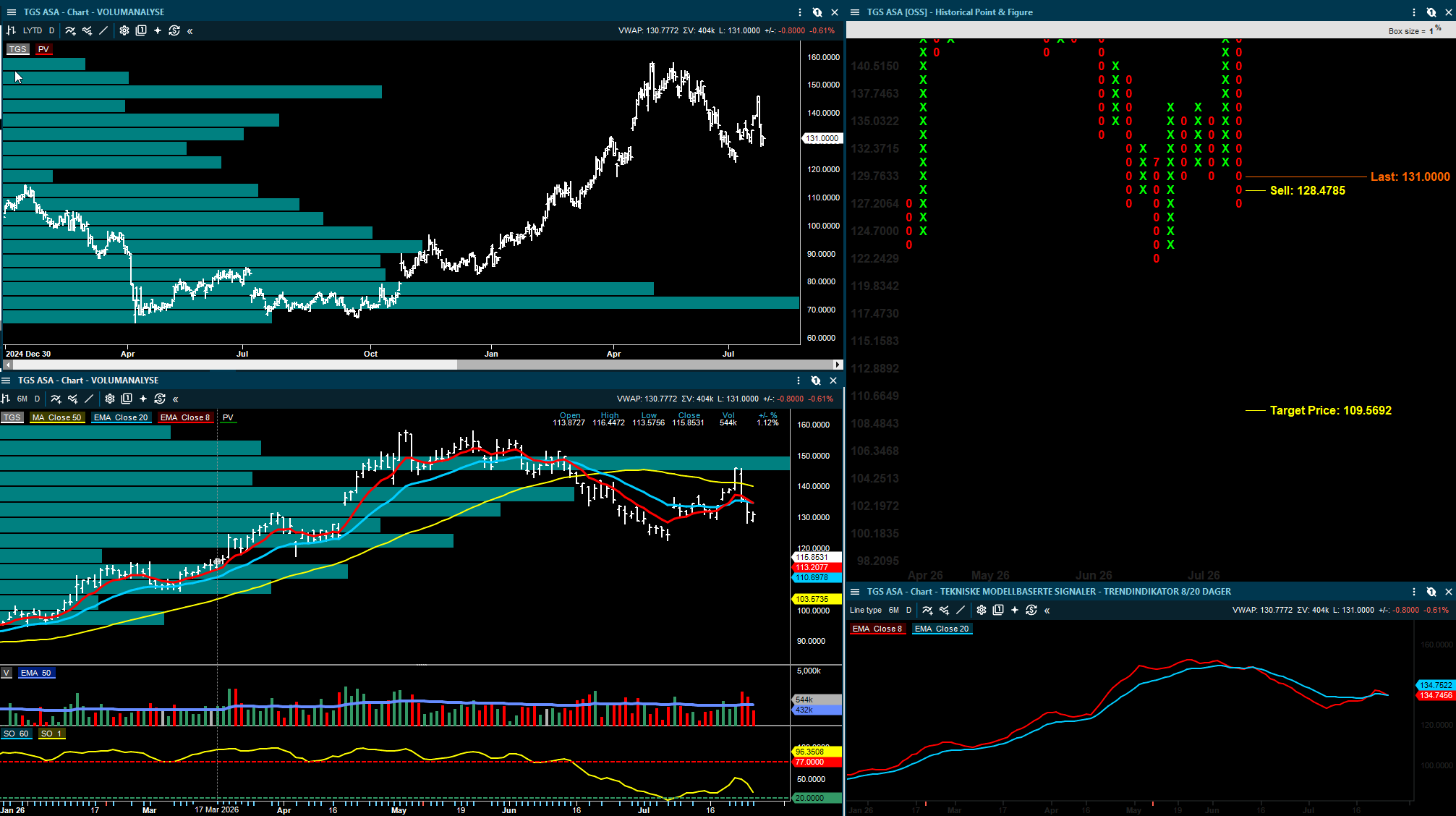Click the SO 60 stochastic label
This screenshot has height=816, width=1456.
16,734
